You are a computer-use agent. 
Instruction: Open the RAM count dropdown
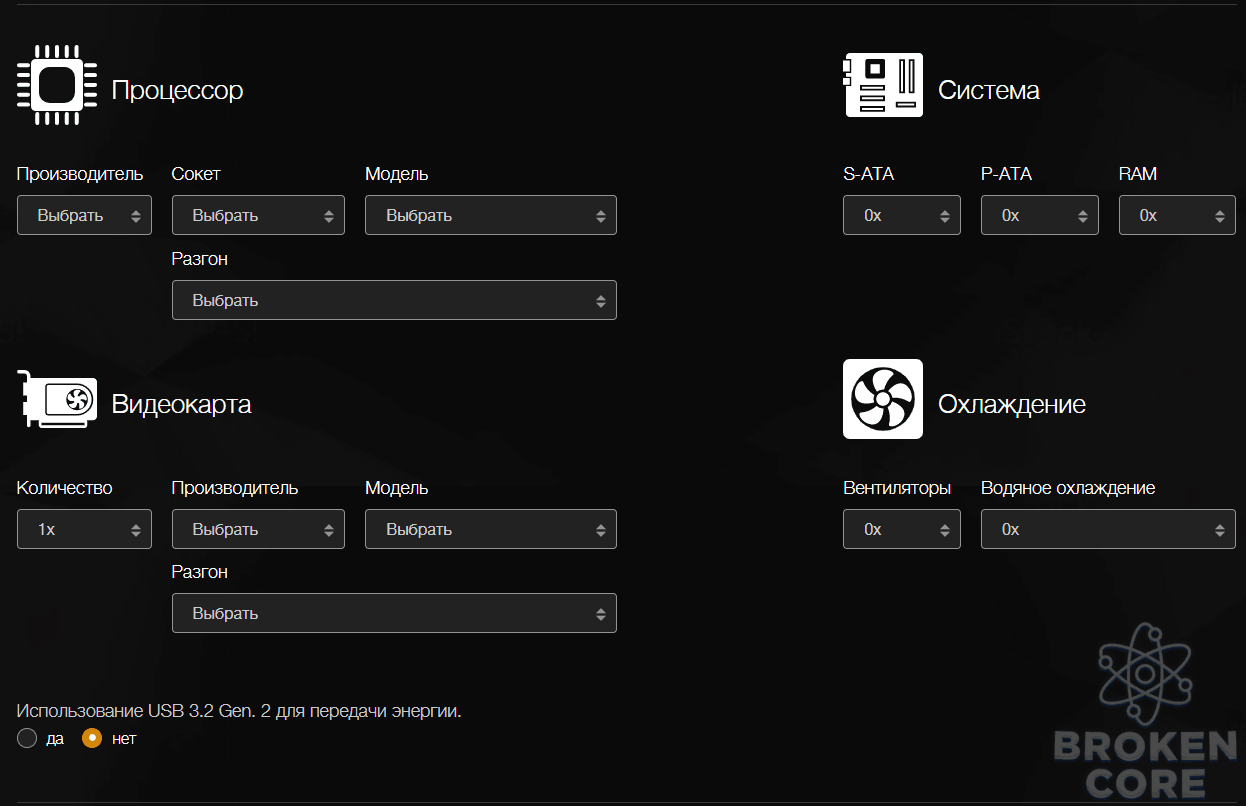point(1177,215)
